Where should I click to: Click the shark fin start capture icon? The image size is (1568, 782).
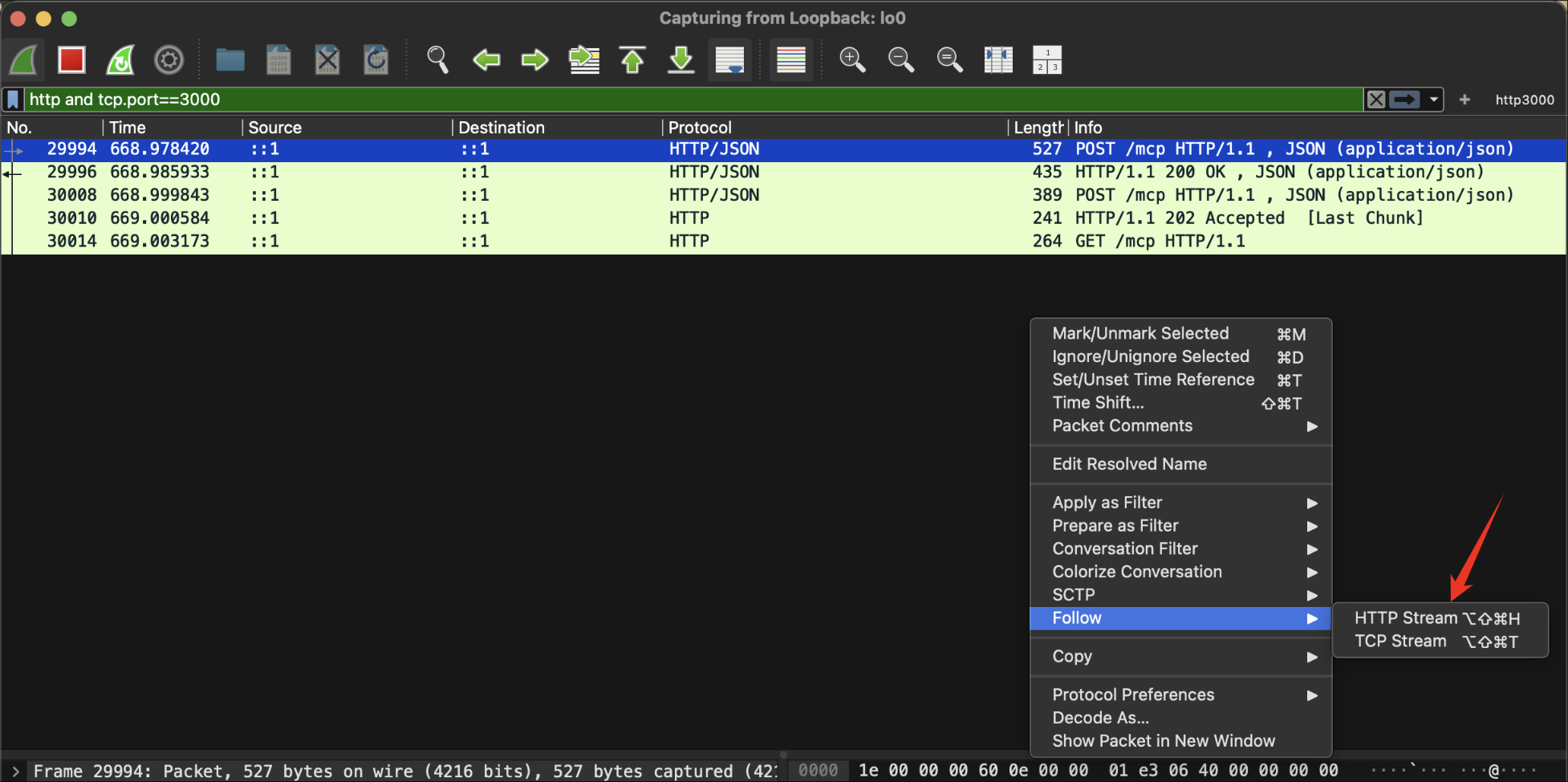24,59
